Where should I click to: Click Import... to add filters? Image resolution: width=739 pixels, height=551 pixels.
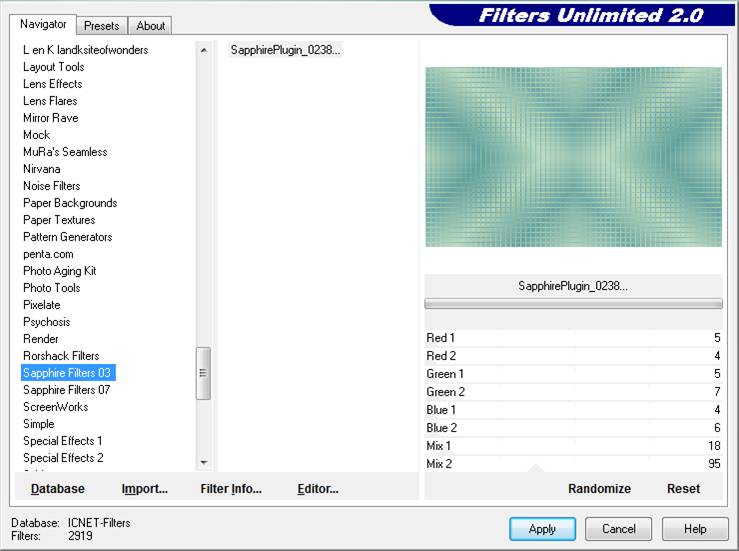click(145, 489)
